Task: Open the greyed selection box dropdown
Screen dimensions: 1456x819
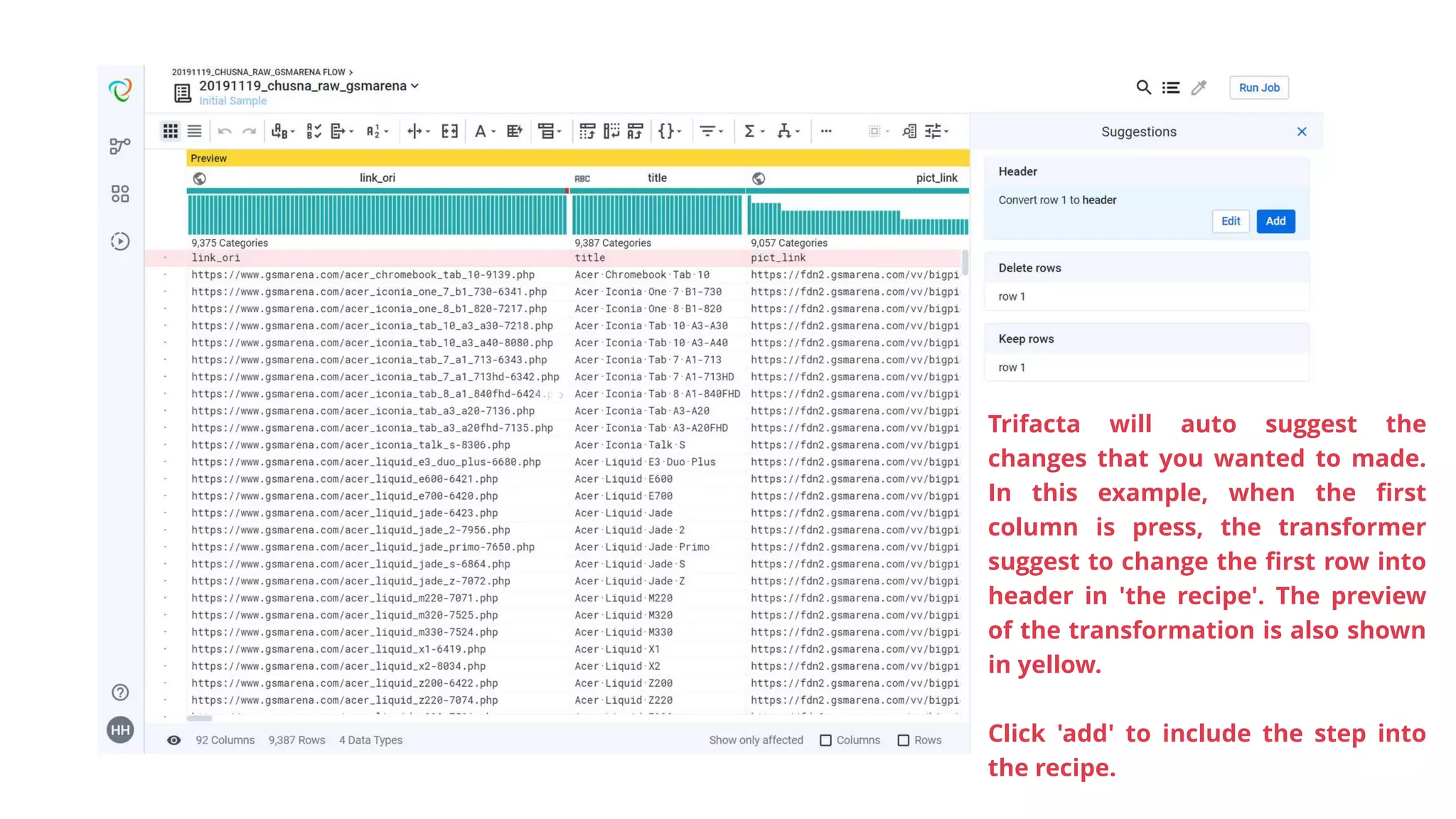Action: click(x=879, y=131)
